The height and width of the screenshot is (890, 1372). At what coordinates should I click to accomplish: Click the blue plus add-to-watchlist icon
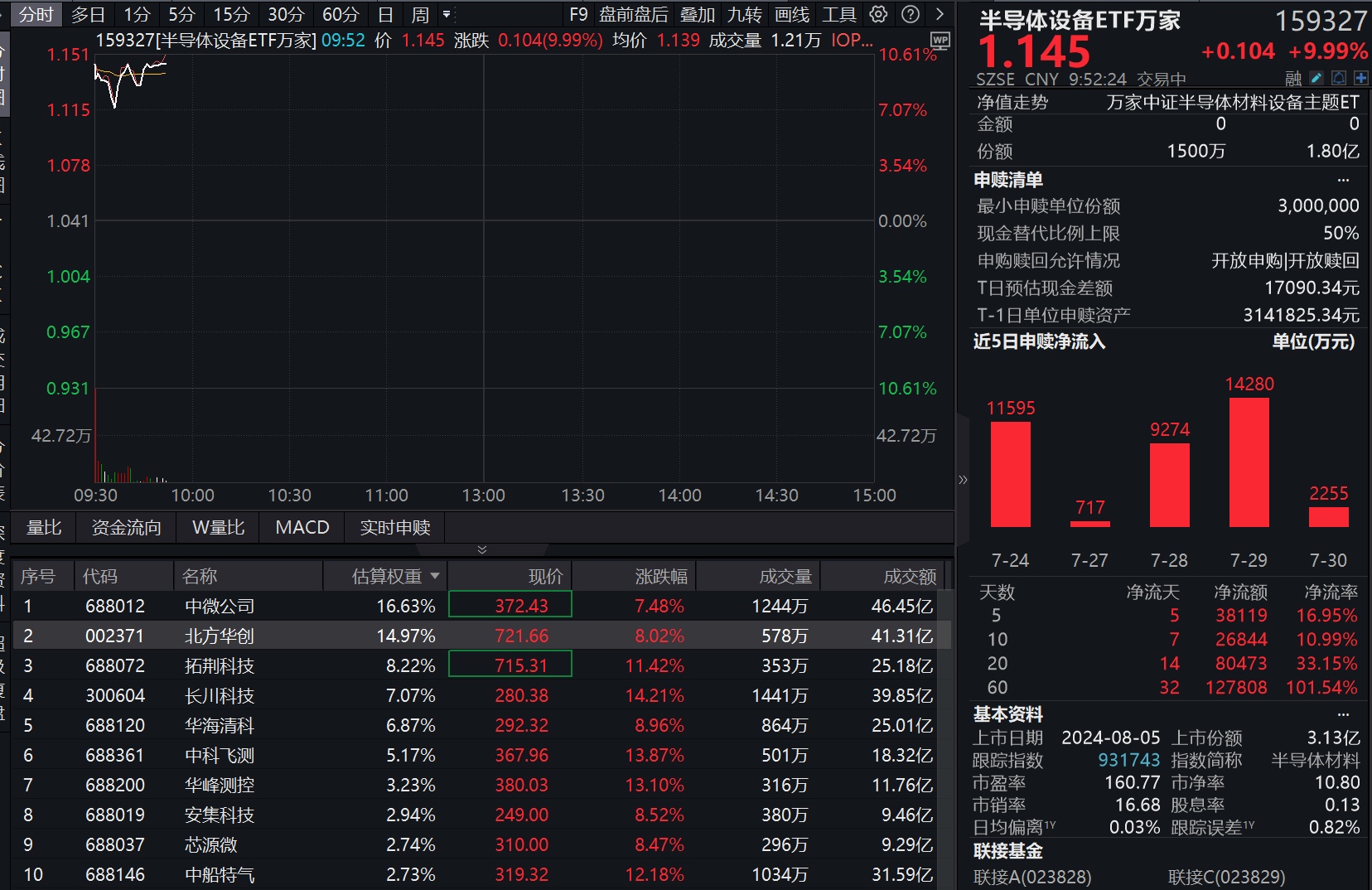point(1360,79)
